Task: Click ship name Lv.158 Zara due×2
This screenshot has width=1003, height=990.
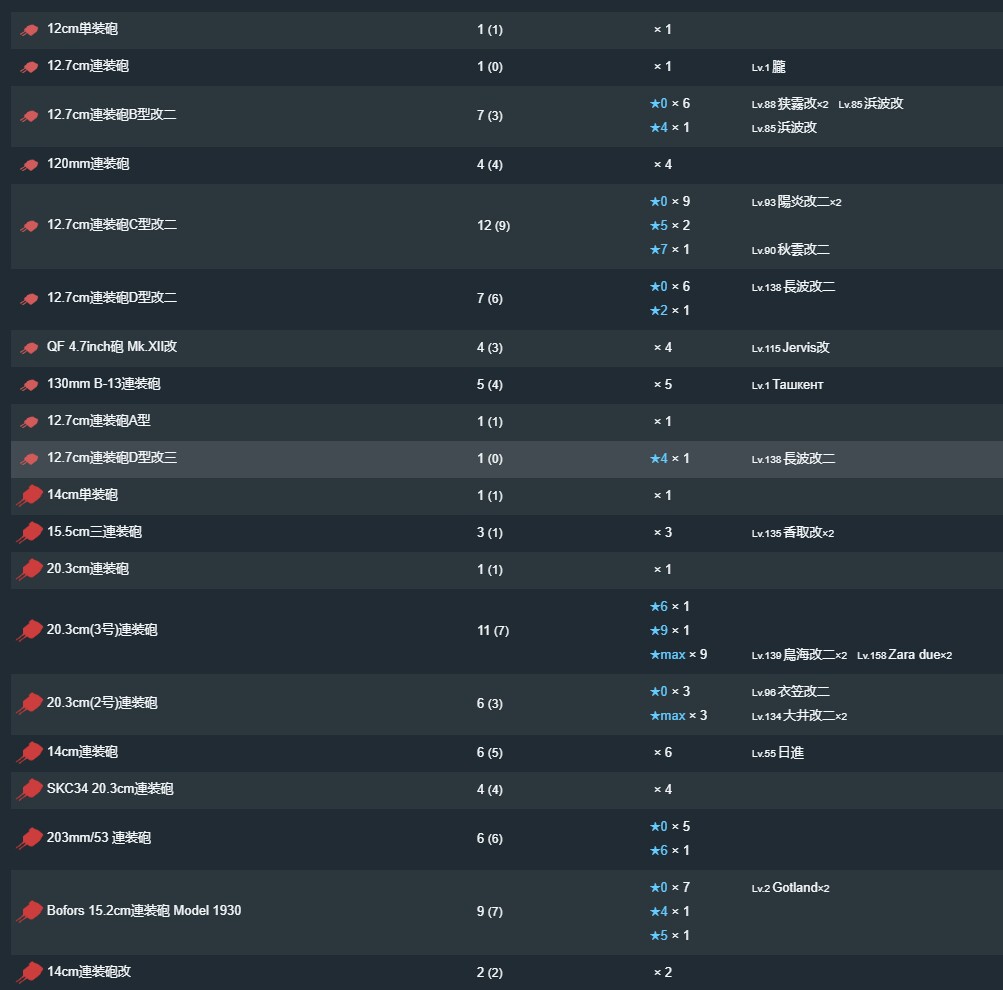Action: point(904,654)
